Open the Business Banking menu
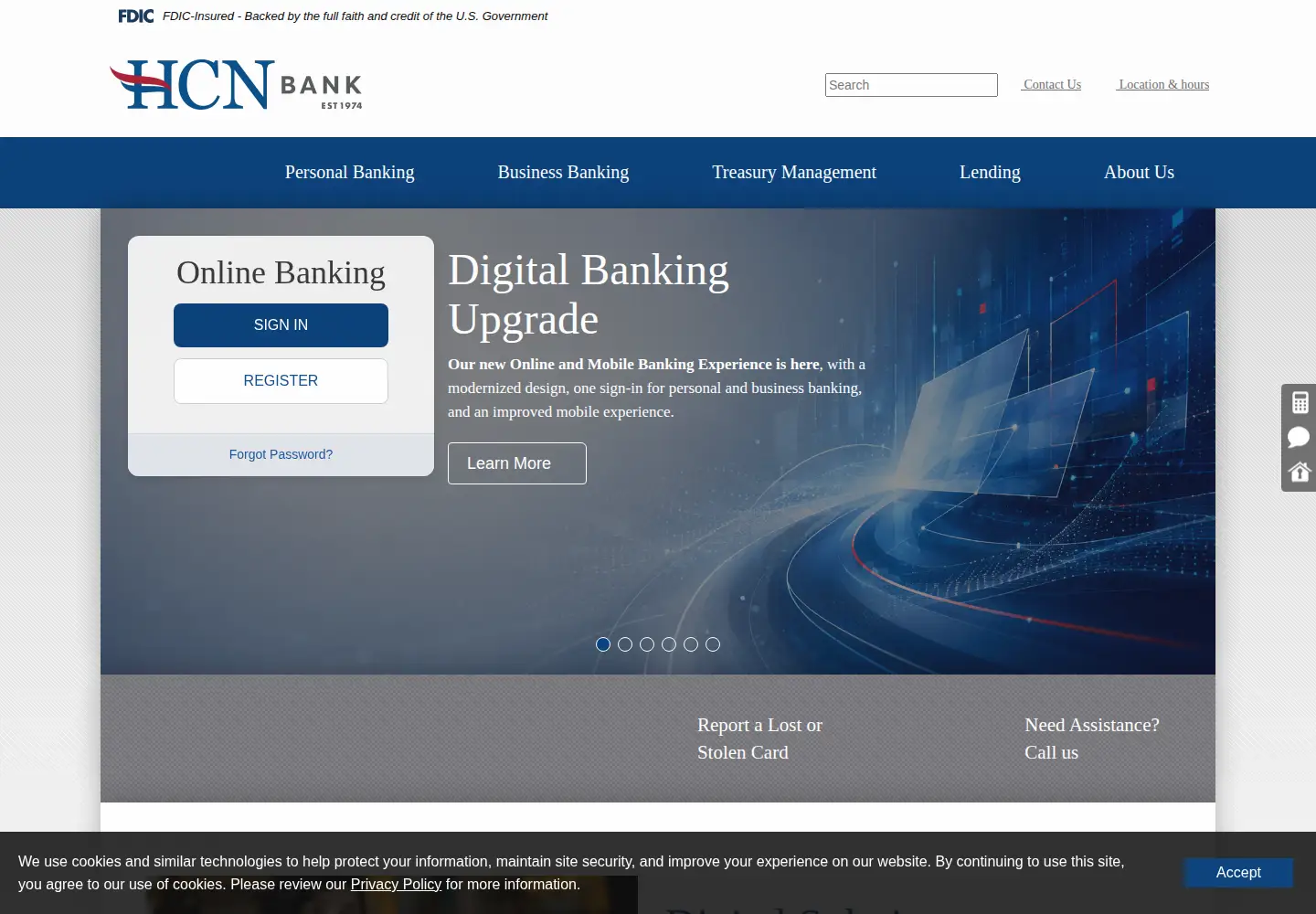Screen dimensions: 1316x914 pos(563,172)
